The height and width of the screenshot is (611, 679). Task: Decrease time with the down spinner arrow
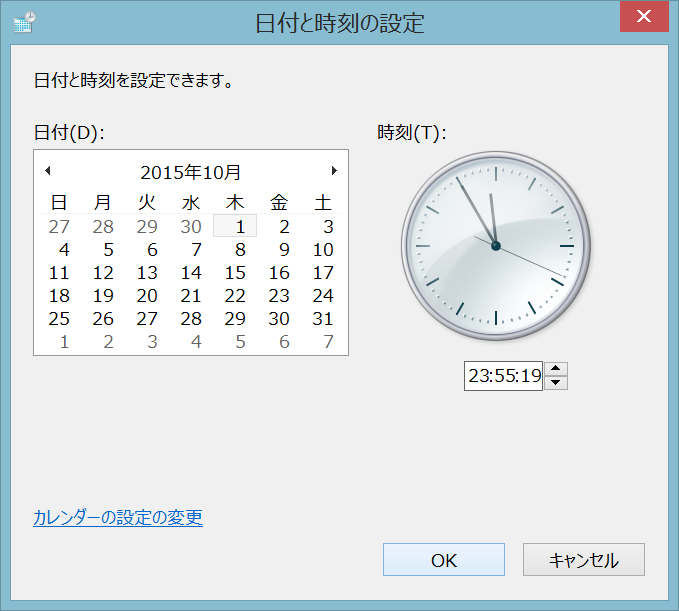point(556,382)
